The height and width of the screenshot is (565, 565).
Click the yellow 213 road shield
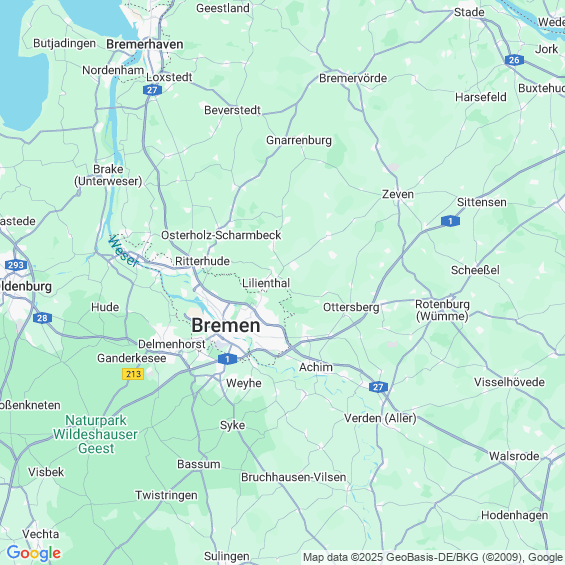point(133,374)
